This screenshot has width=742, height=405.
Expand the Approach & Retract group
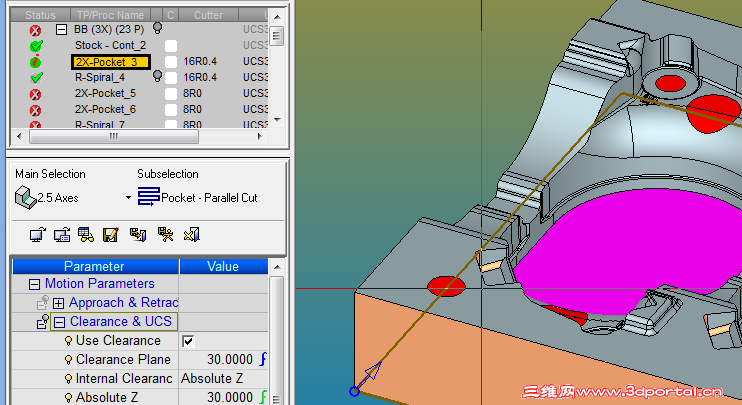tap(59, 303)
